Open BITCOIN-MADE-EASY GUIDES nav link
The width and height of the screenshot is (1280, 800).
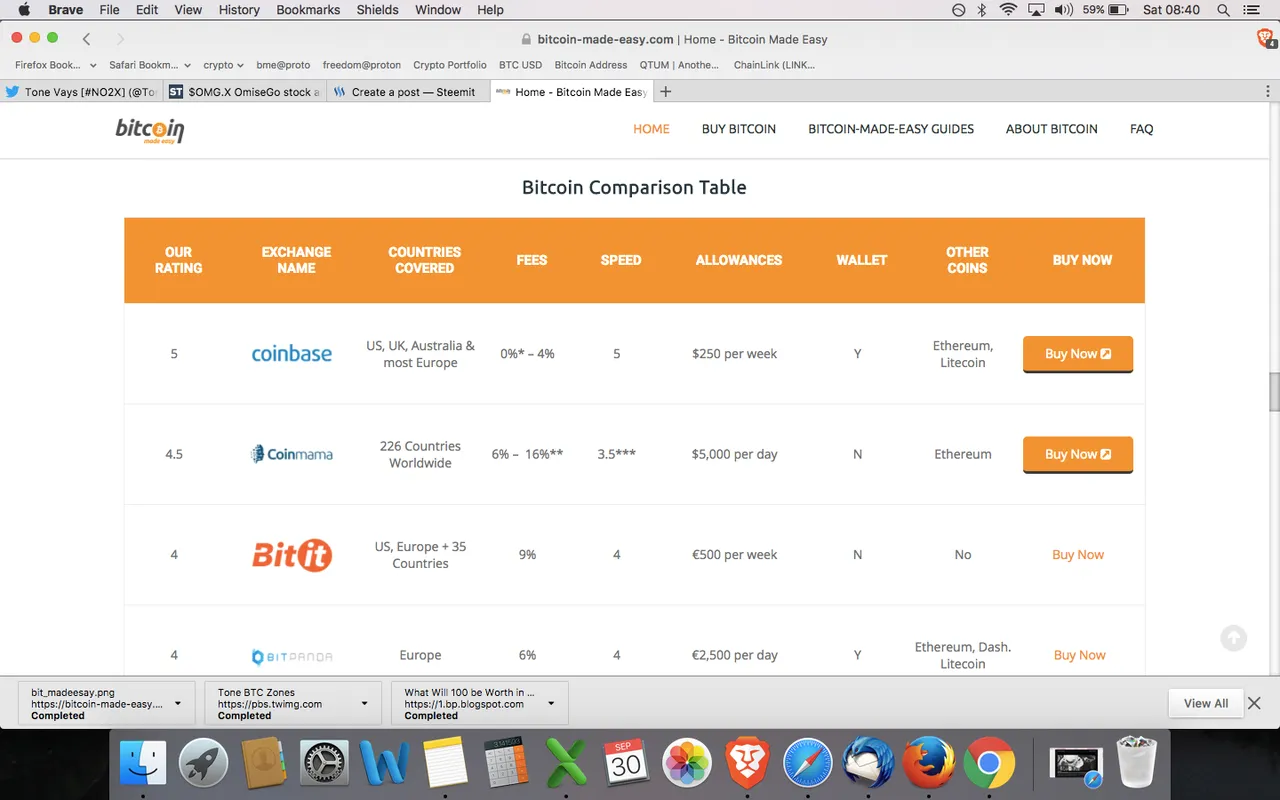[x=891, y=129]
